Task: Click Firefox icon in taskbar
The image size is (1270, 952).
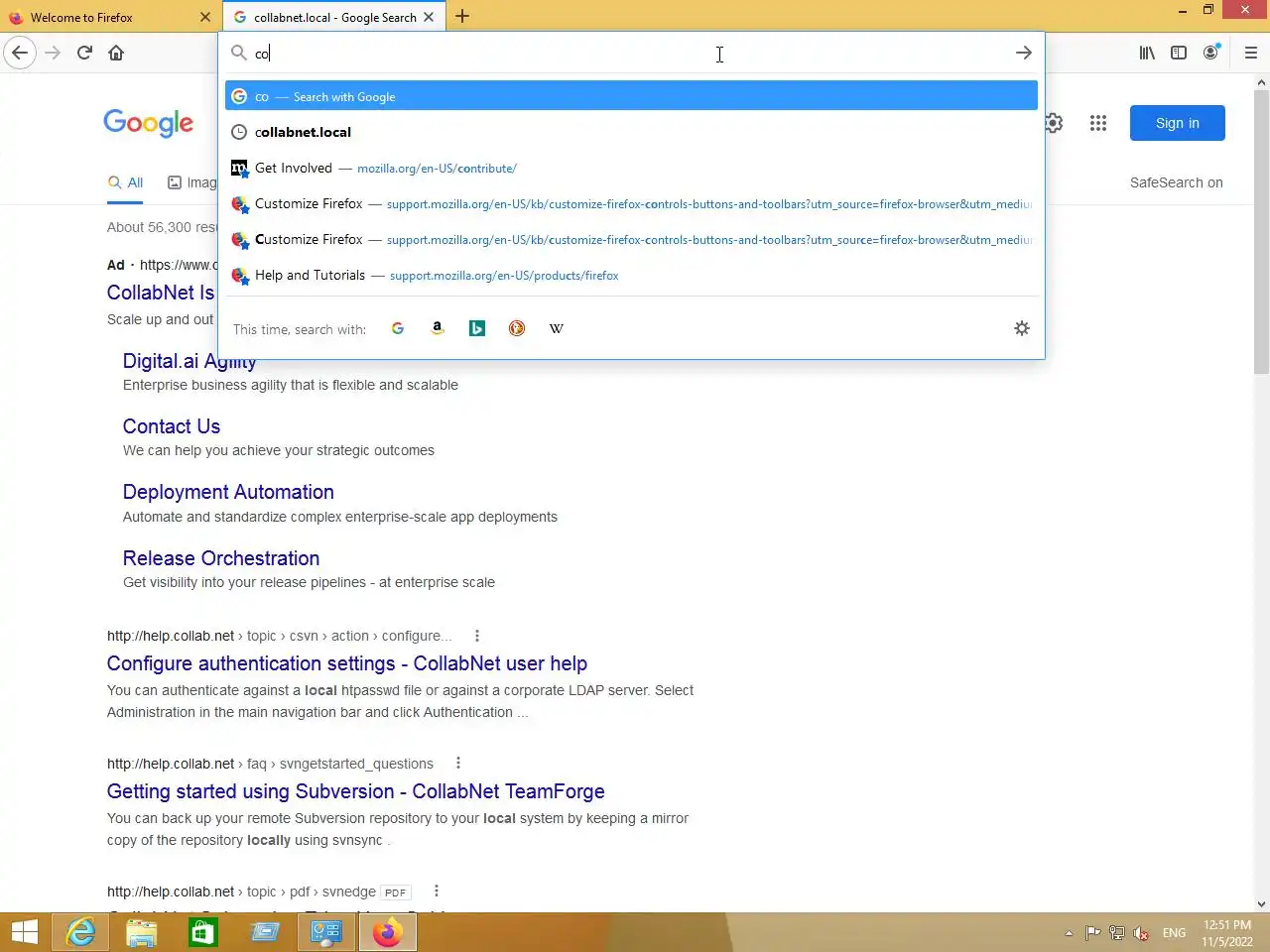Action: click(388, 932)
